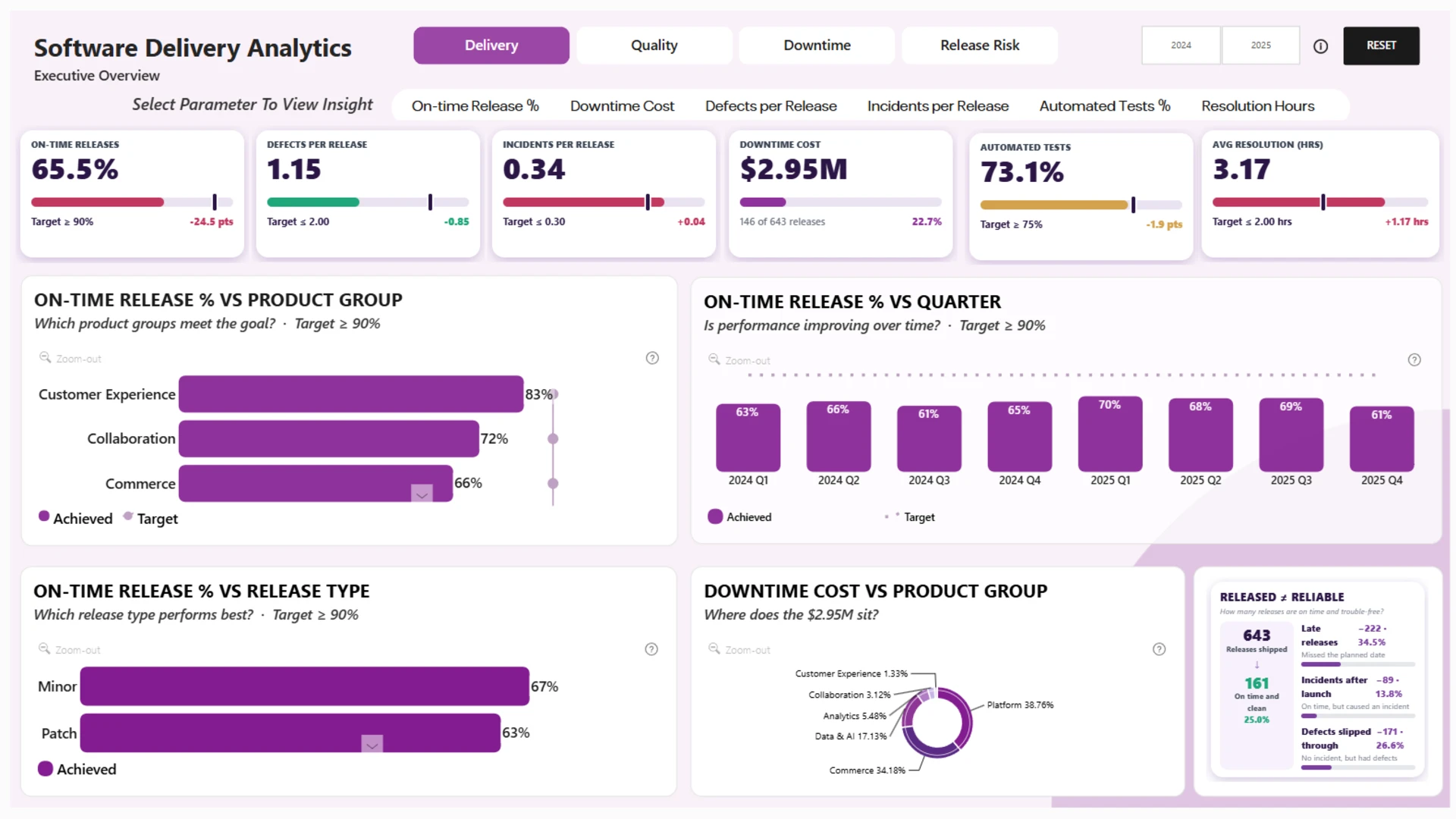
Task: Click the info icon next to RESET
Action: pos(1320,46)
